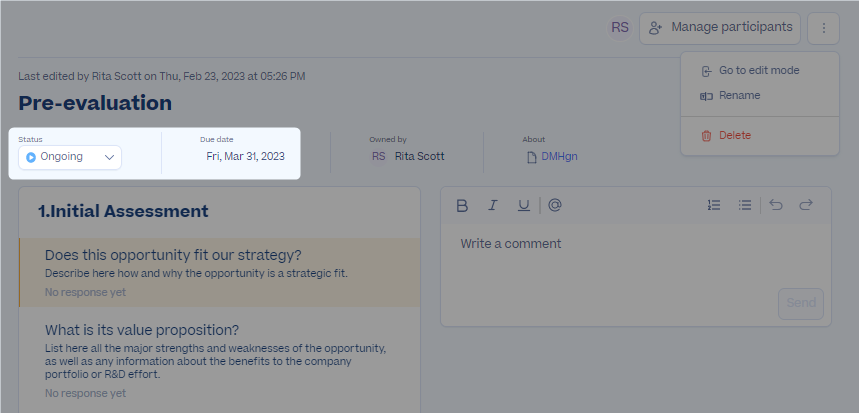Open the DMHgn document link

point(559,156)
